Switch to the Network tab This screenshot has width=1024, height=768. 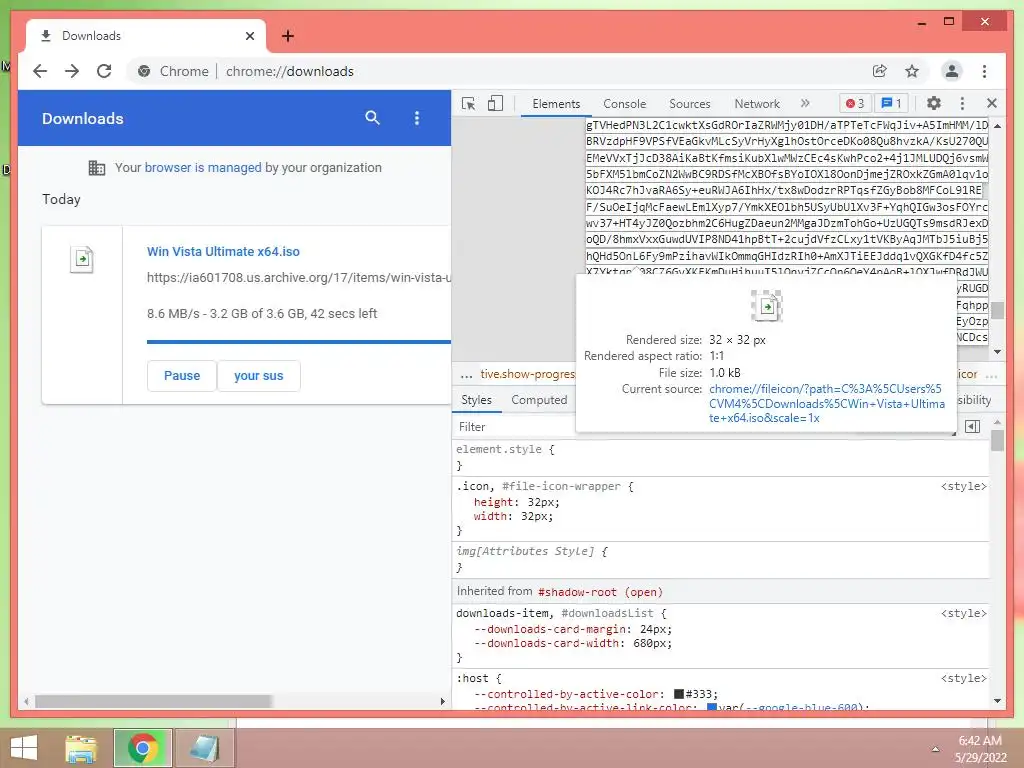tap(756, 104)
